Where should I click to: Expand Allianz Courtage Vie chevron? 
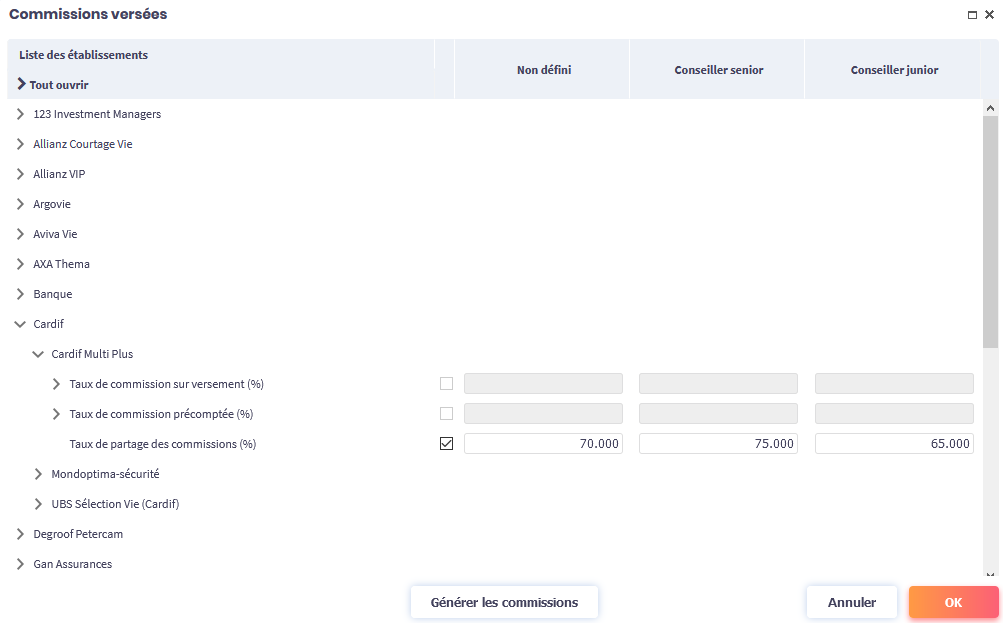pyautogui.click(x=21, y=144)
